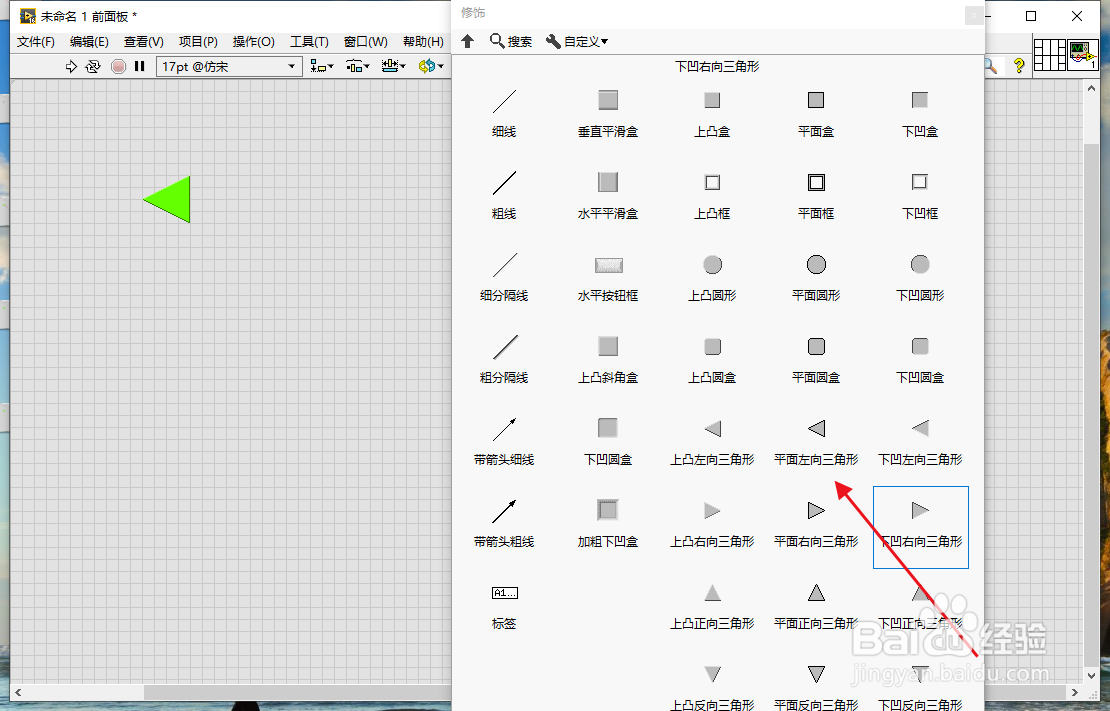The height and width of the screenshot is (711, 1110).
Task: Show context help question mark
Action: tap(1019, 66)
